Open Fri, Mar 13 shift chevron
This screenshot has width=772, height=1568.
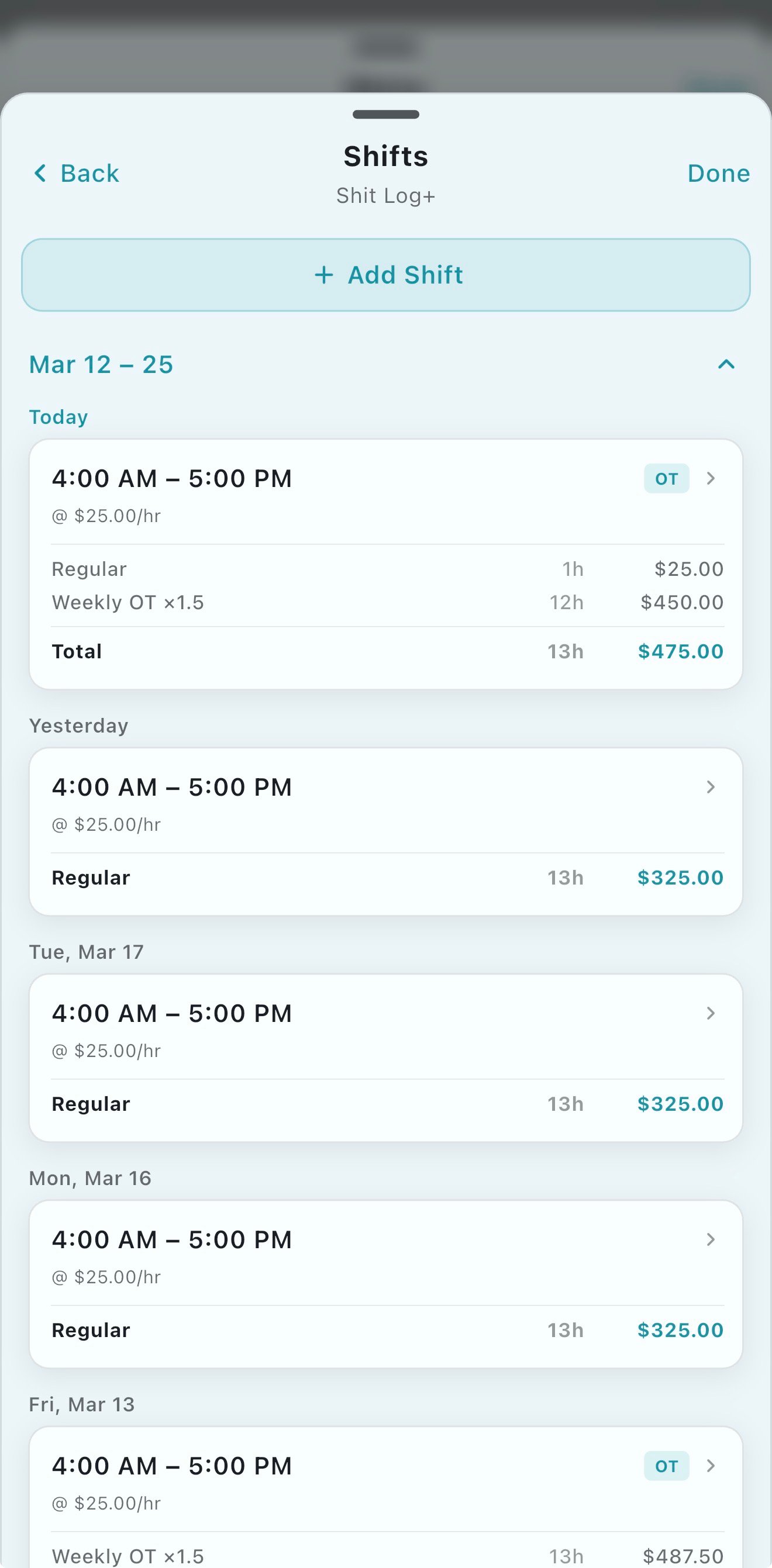[x=711, y=1466]
